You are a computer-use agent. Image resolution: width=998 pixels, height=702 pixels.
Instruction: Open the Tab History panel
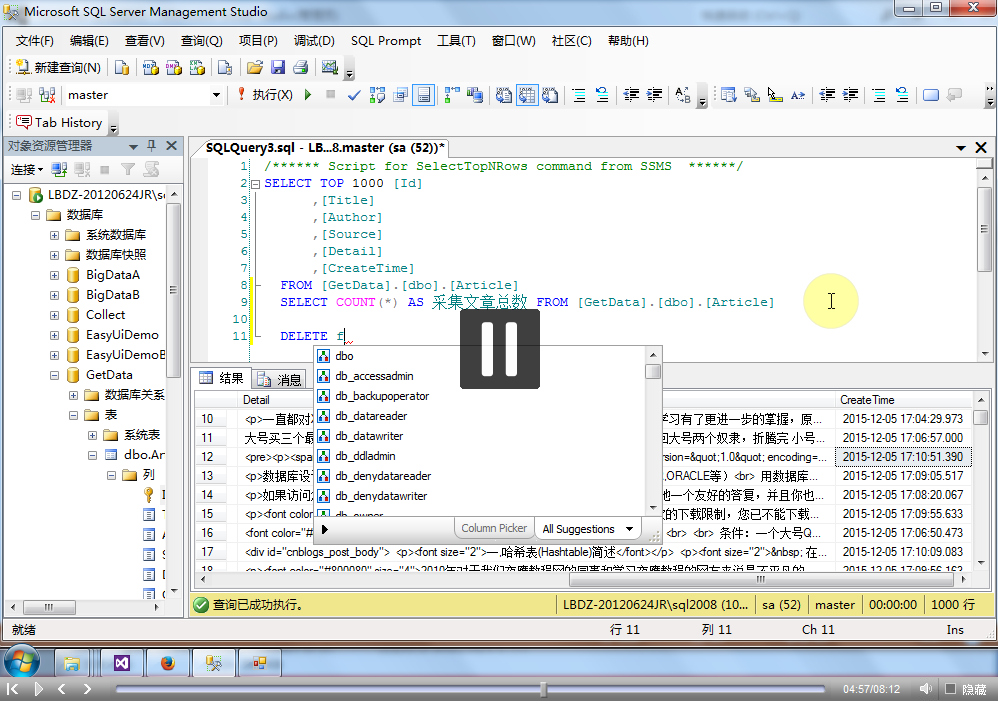click(59, 122)
